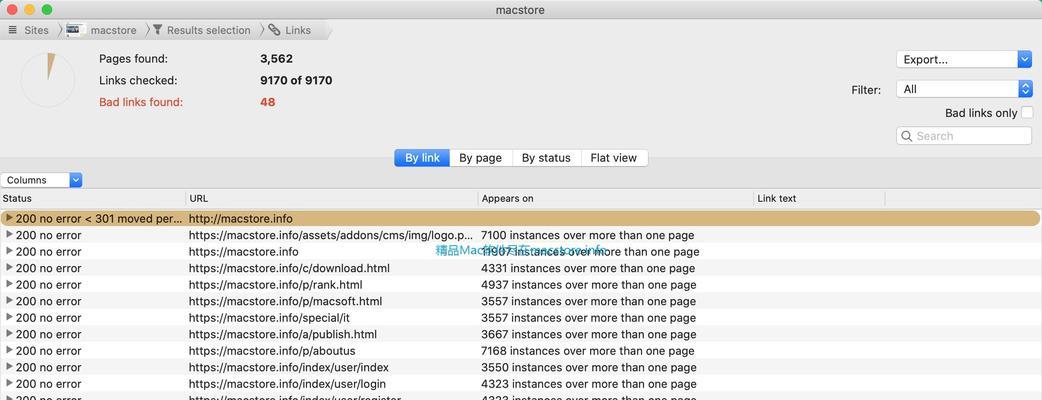Expand the p/macsoft.html row
The width and height of the screenshot is (1042, 400).
pos(9,301)
